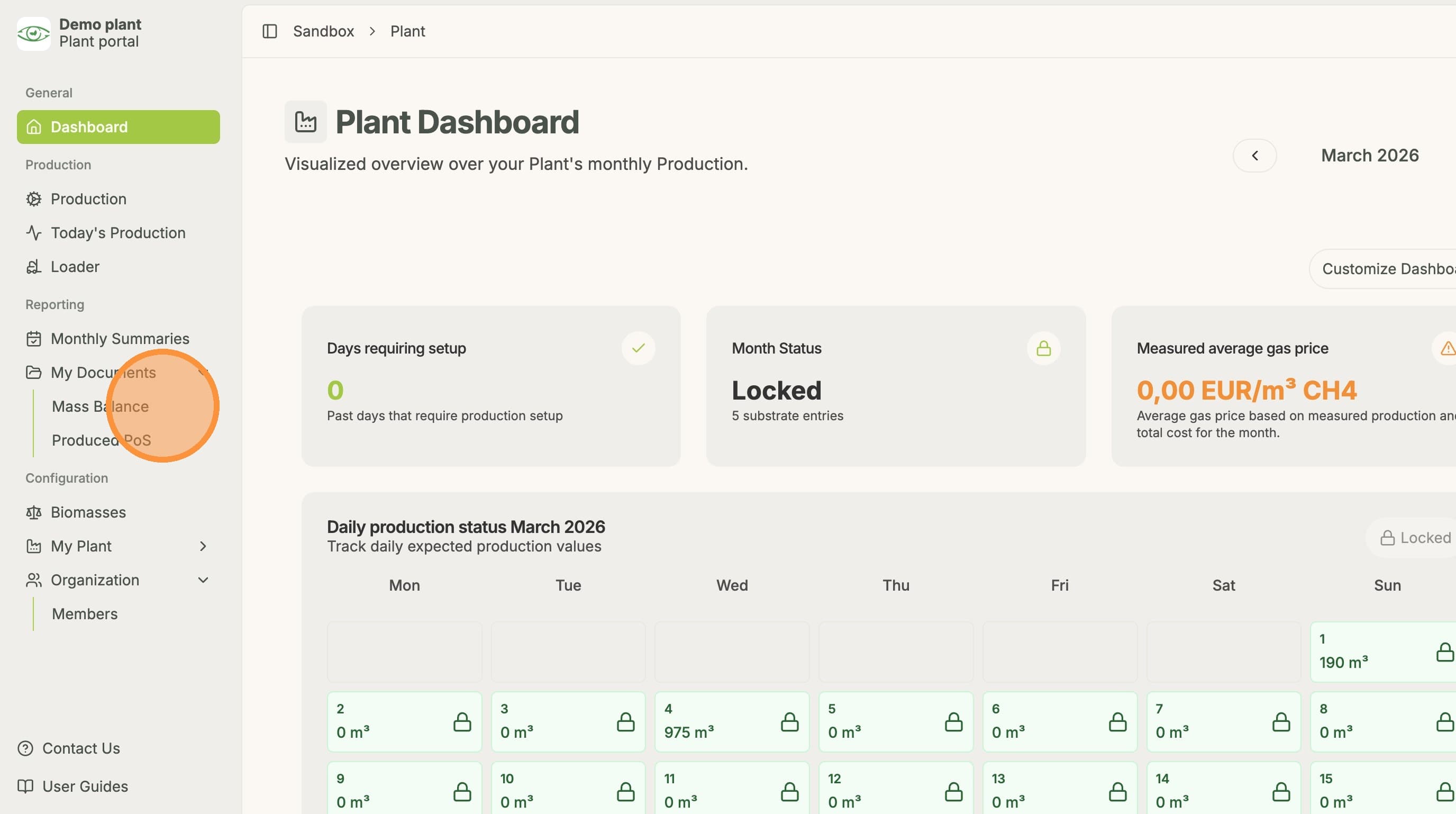Screen dimensions: 1456x814
Task: Click the "975 m³" value on day 4
Action: [x=688, y=732]
